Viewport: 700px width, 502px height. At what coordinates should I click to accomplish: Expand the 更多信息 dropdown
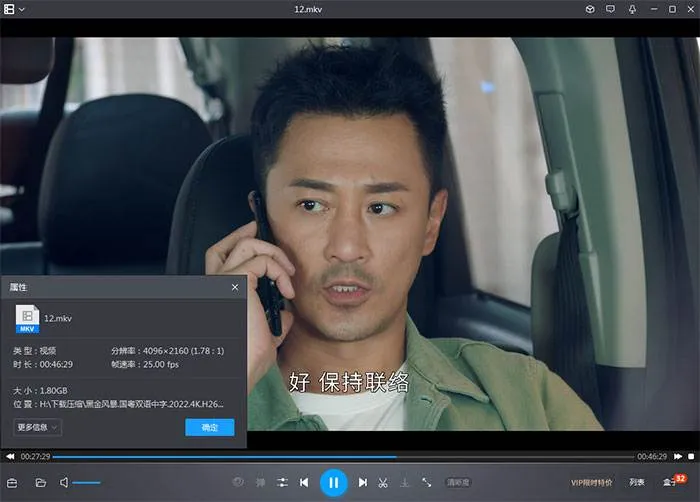38,427
